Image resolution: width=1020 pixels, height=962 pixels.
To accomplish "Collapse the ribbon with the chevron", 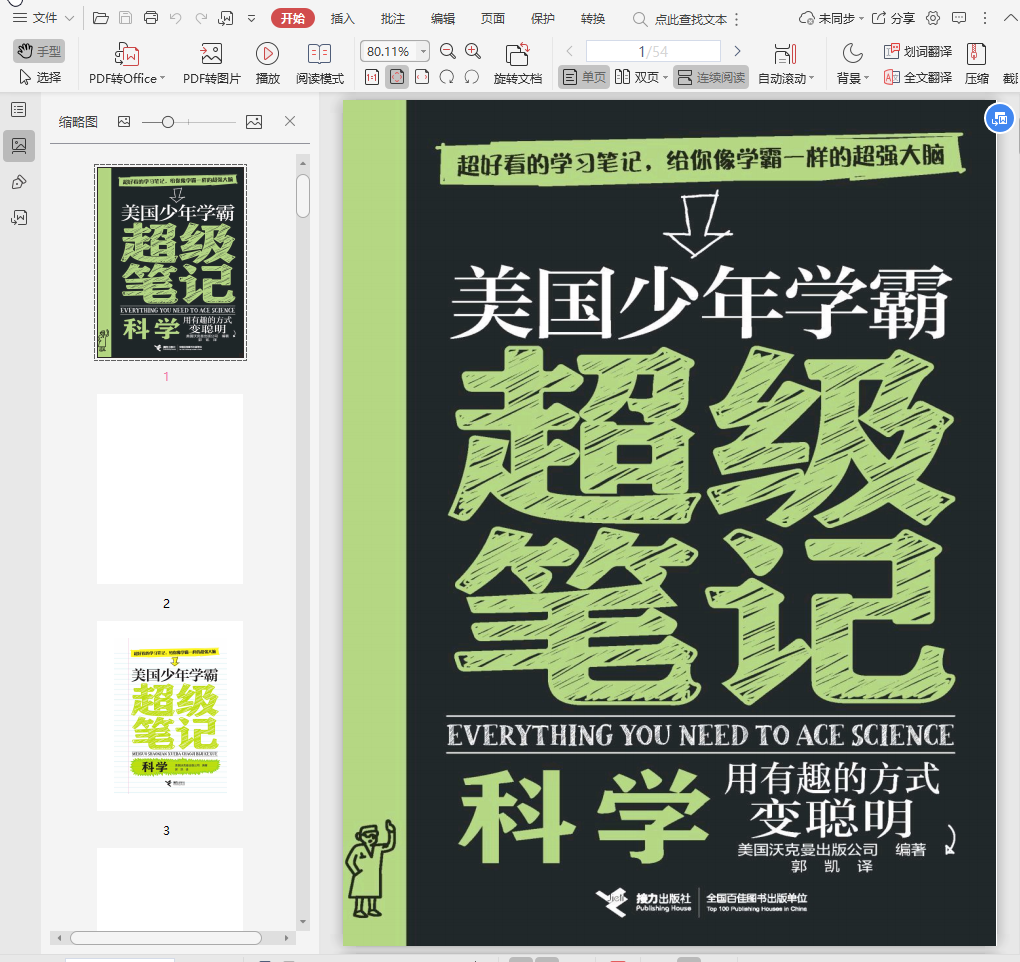I will (1010, 18).
